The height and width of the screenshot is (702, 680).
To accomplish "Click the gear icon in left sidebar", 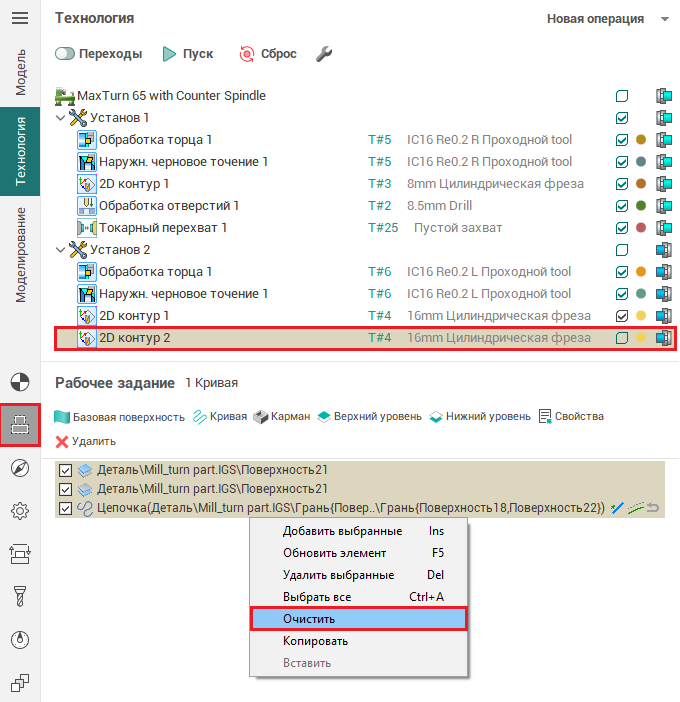I will pos(20,511).
